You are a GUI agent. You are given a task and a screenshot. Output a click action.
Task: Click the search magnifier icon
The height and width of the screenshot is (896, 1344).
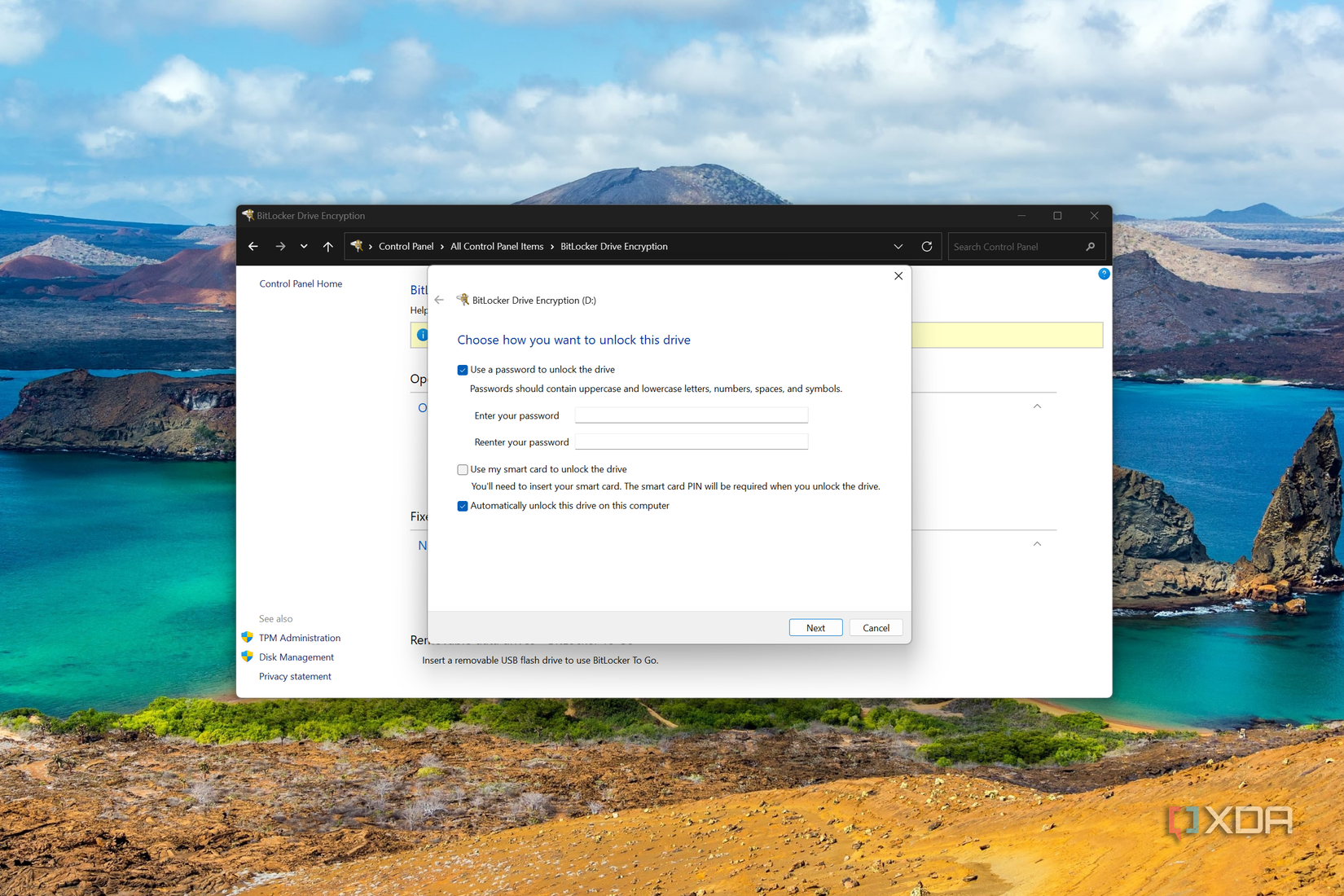point(1091,246)
